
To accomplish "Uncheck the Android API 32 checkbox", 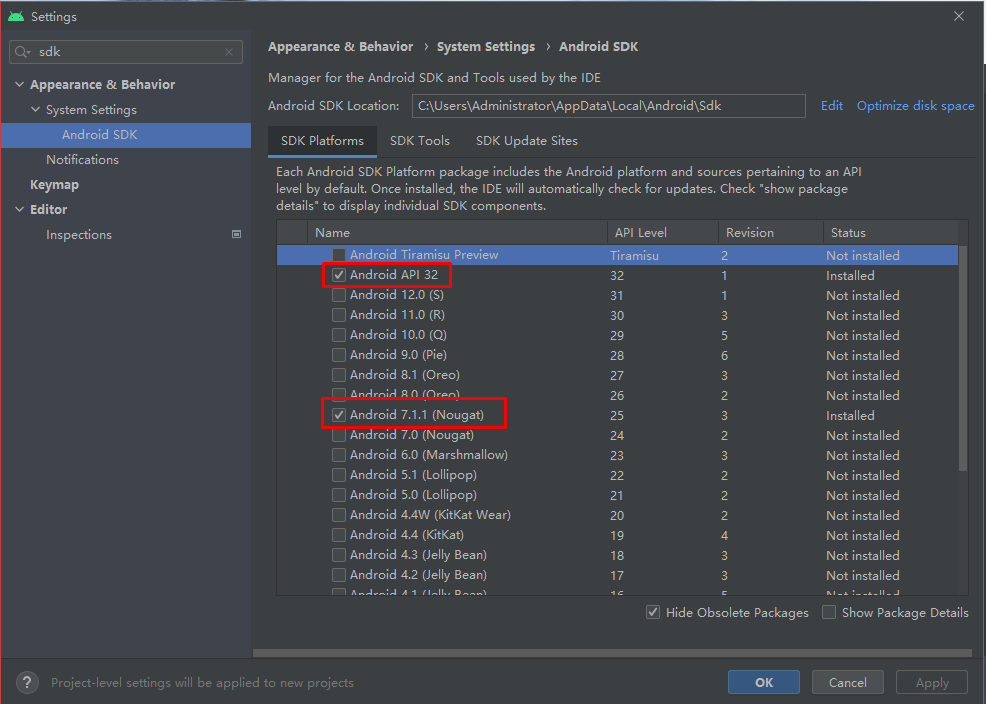I will 339,275.
